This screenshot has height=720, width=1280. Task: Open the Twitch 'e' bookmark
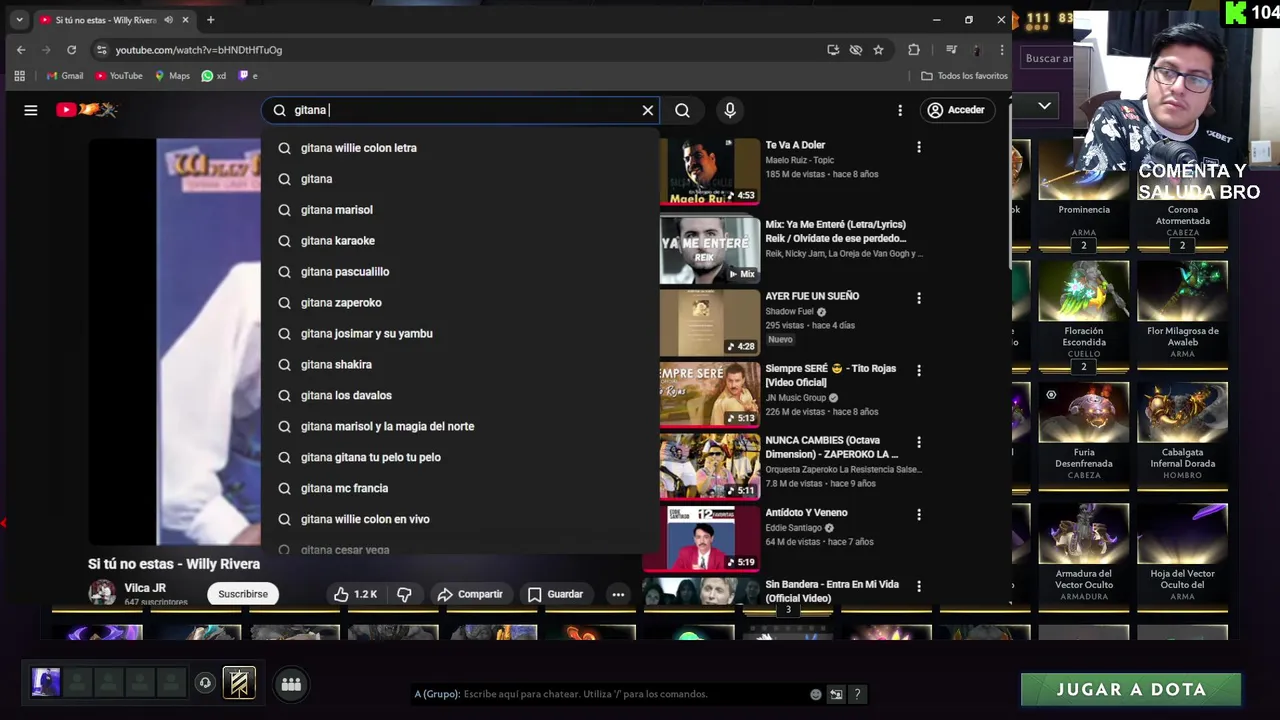coord(247,76)
